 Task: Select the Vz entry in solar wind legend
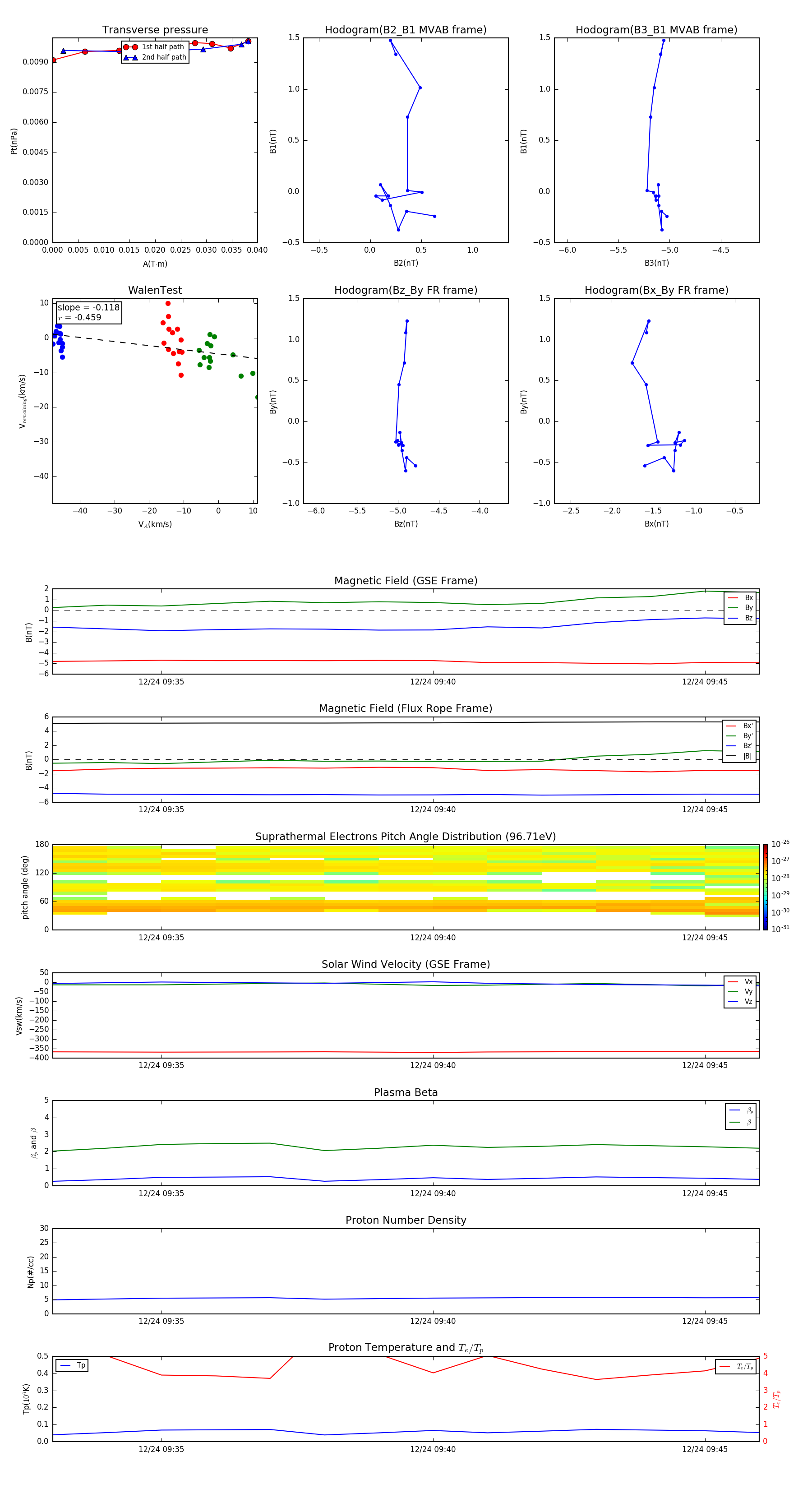[x=740, y=1001]
